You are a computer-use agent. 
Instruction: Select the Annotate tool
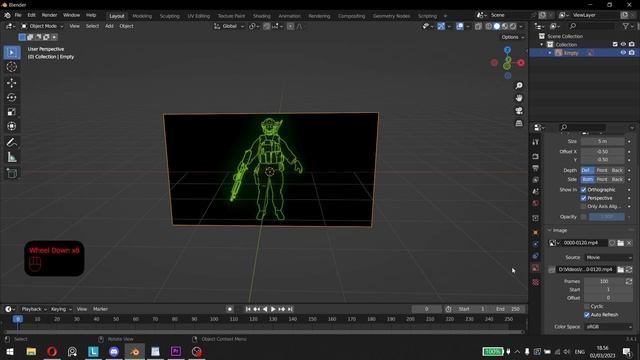(12, 142)
